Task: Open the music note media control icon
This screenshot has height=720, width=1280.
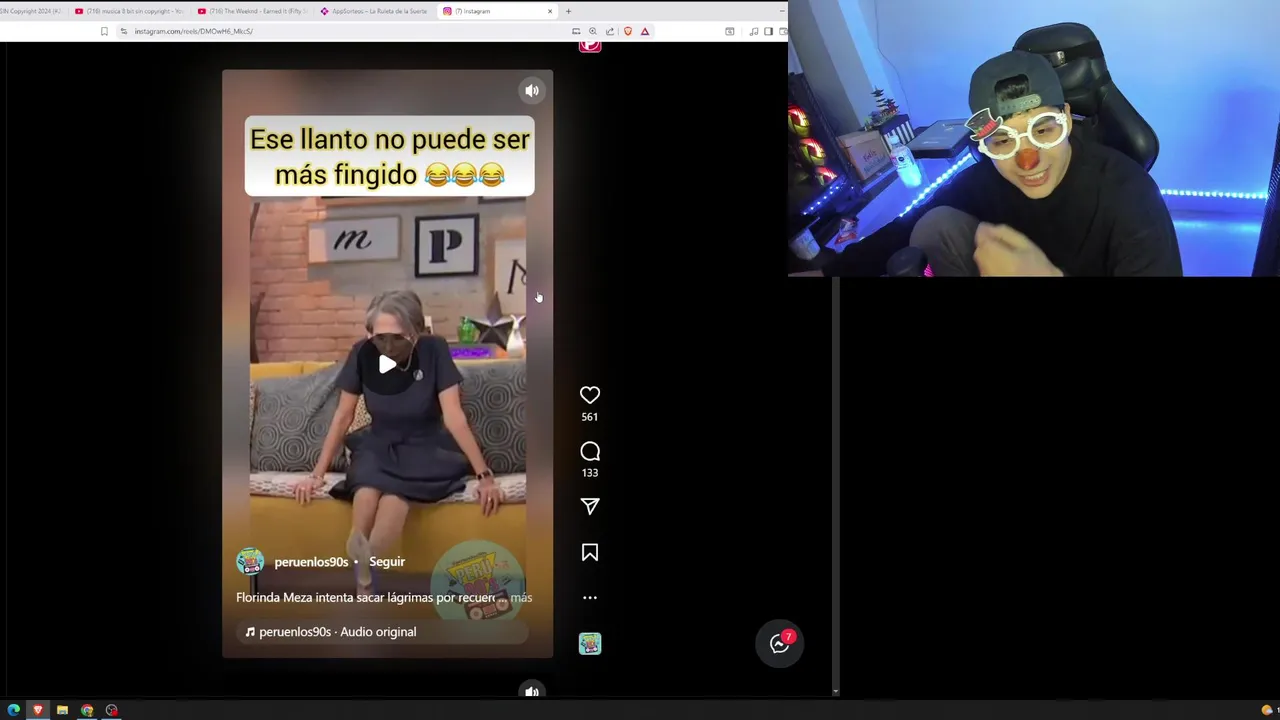Action: pos(754,31)
